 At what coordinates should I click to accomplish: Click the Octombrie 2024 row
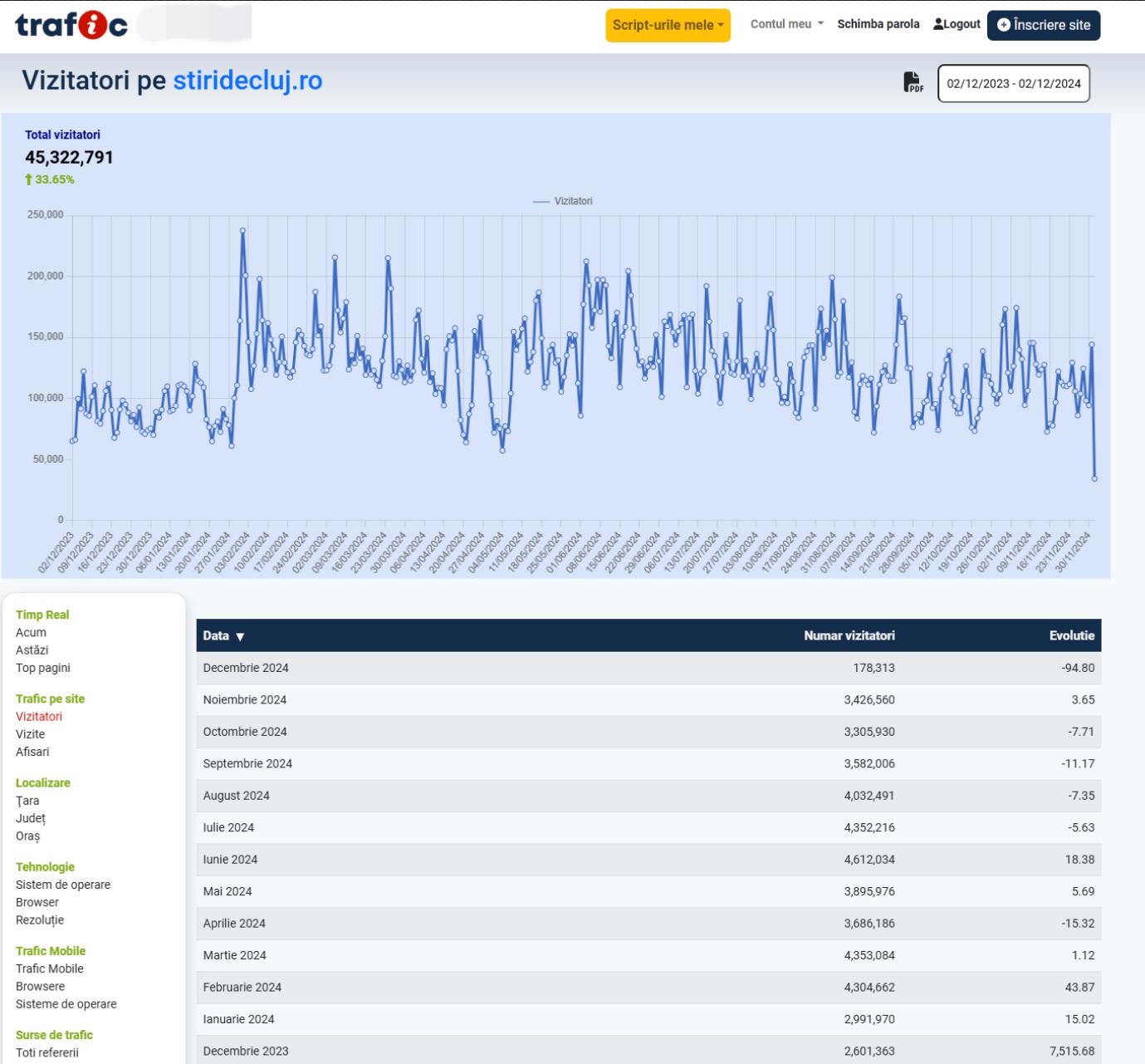[x=648, y=732]
